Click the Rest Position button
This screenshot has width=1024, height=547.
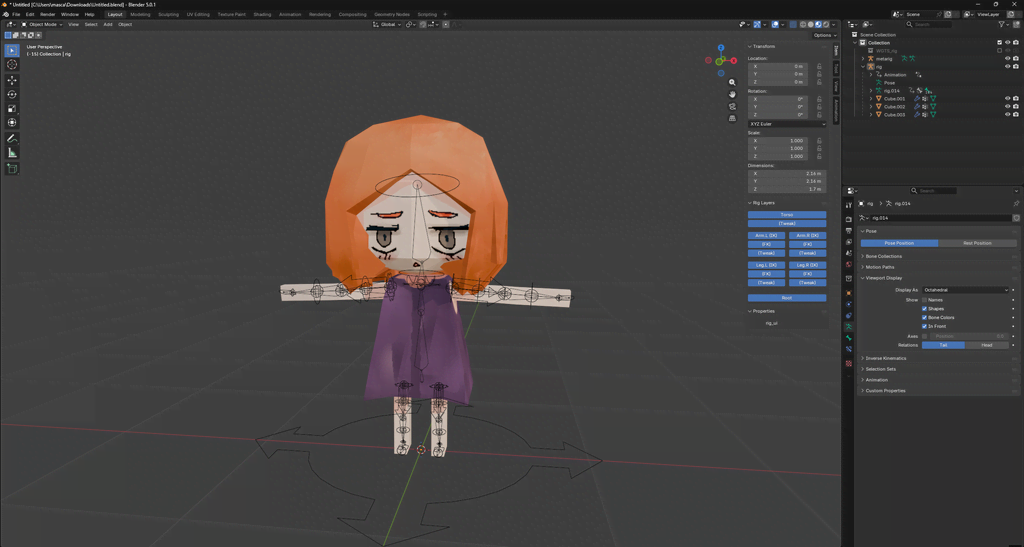tap(977, 243)
